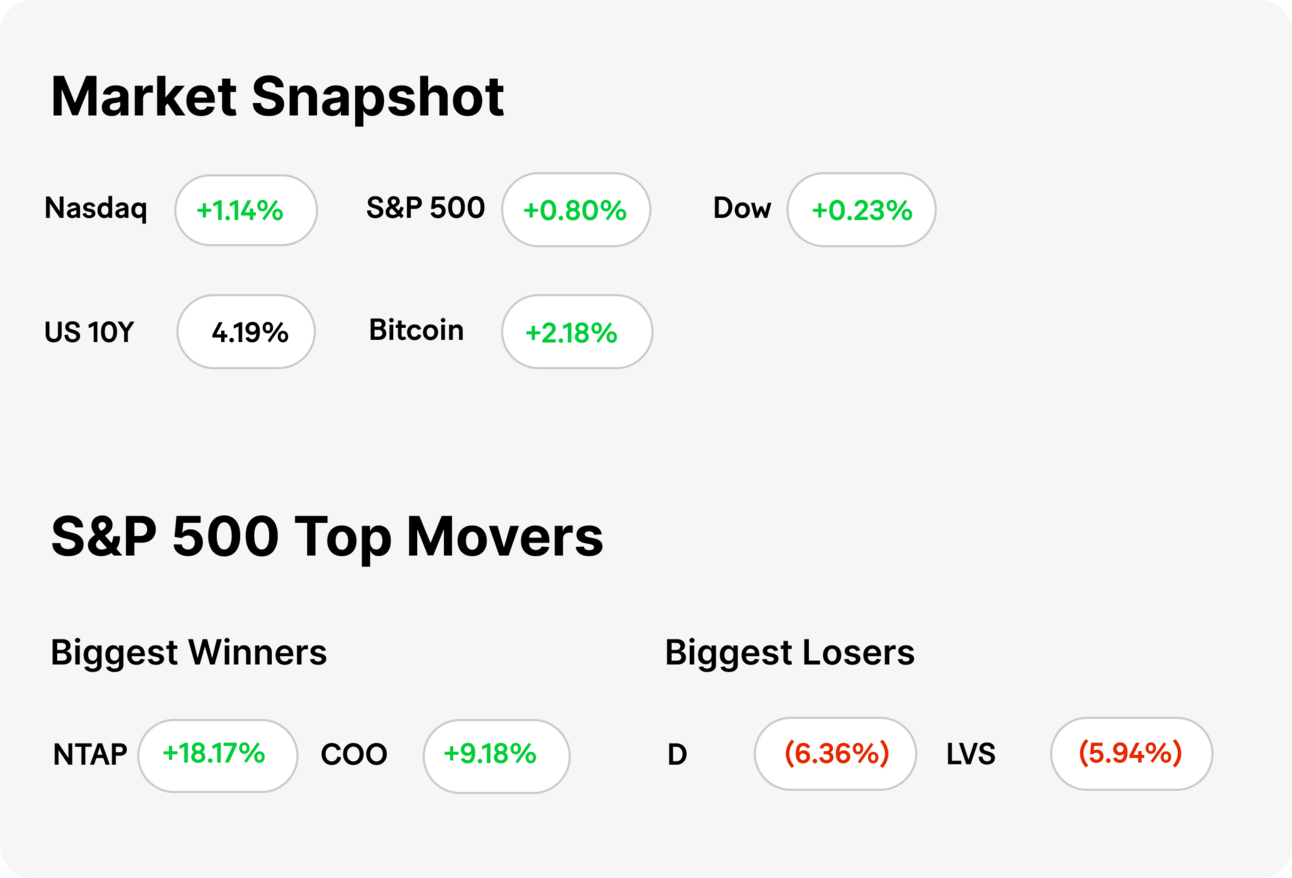
Task: Click the Market Snapshot title
Action: 278,97
